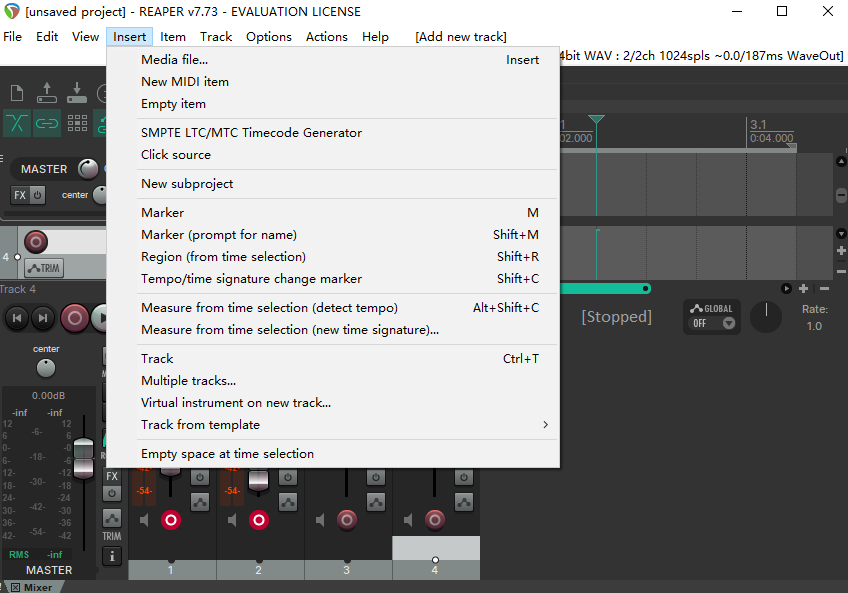
Task: Click the envelope icon on mixer track 4
Action: [464, 502]
